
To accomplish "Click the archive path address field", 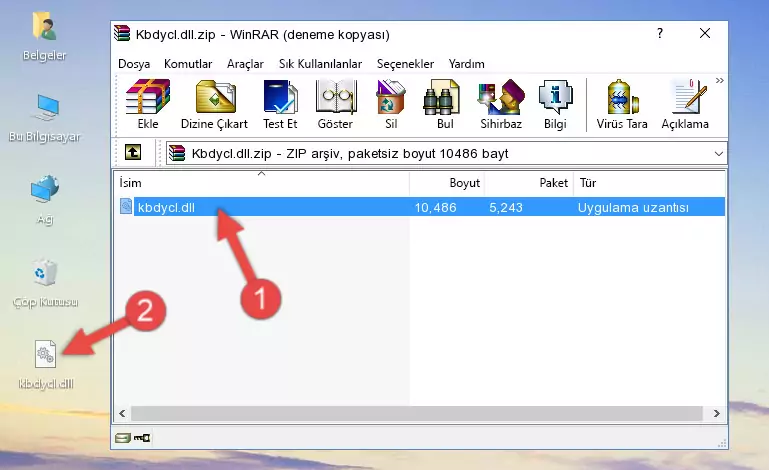I will 446,154.
